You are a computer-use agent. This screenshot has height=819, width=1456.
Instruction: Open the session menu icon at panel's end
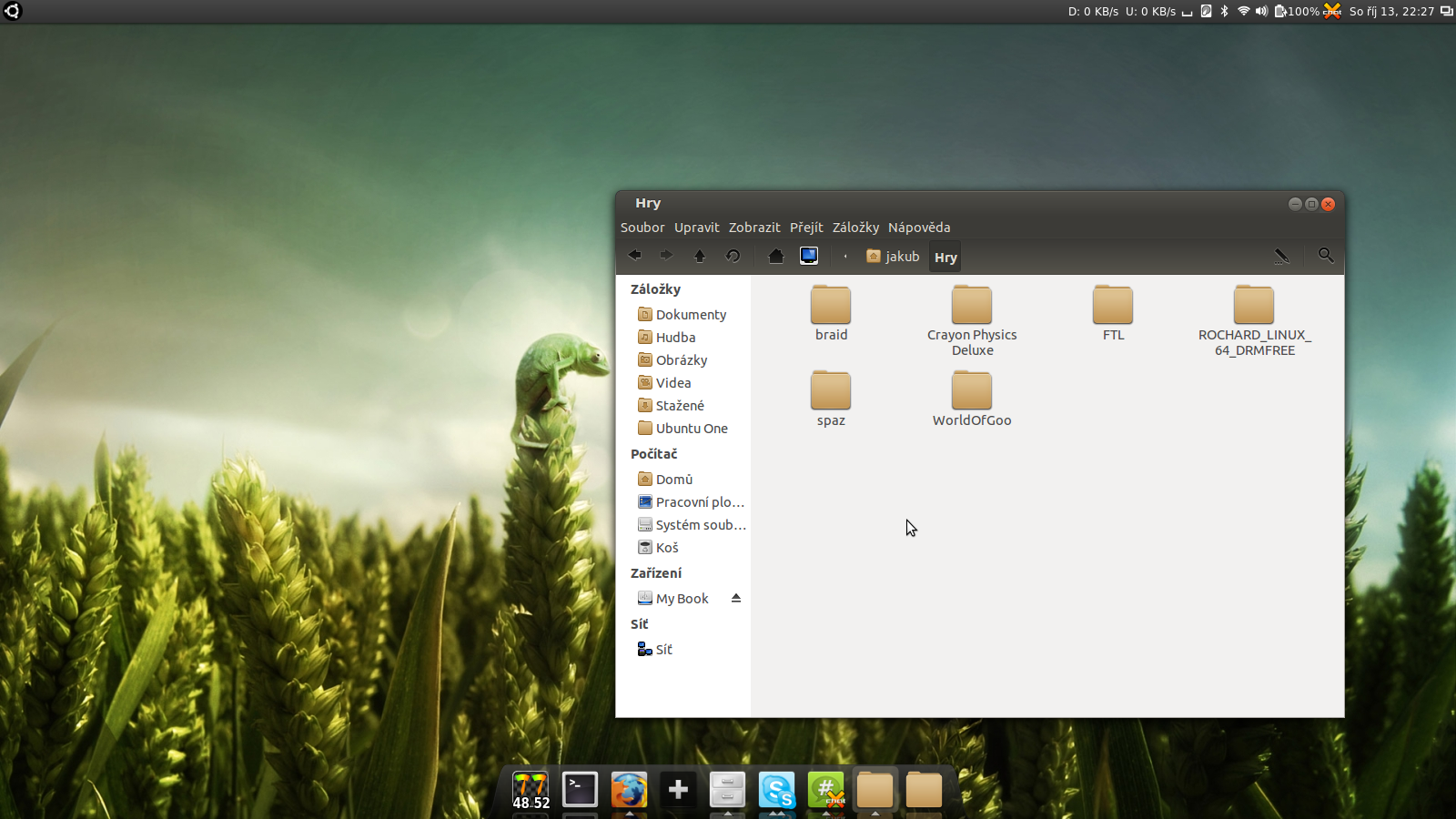pos(1446,11)
